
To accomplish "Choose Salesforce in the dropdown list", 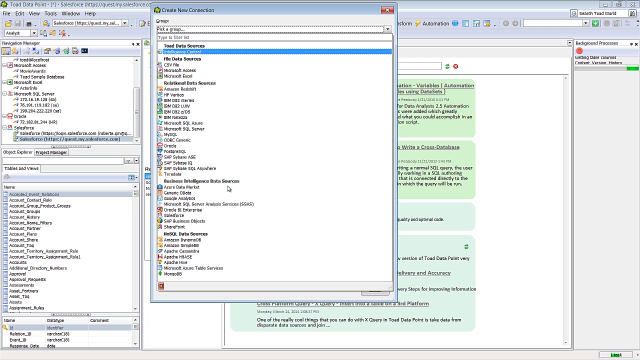I will coord(173,215).
